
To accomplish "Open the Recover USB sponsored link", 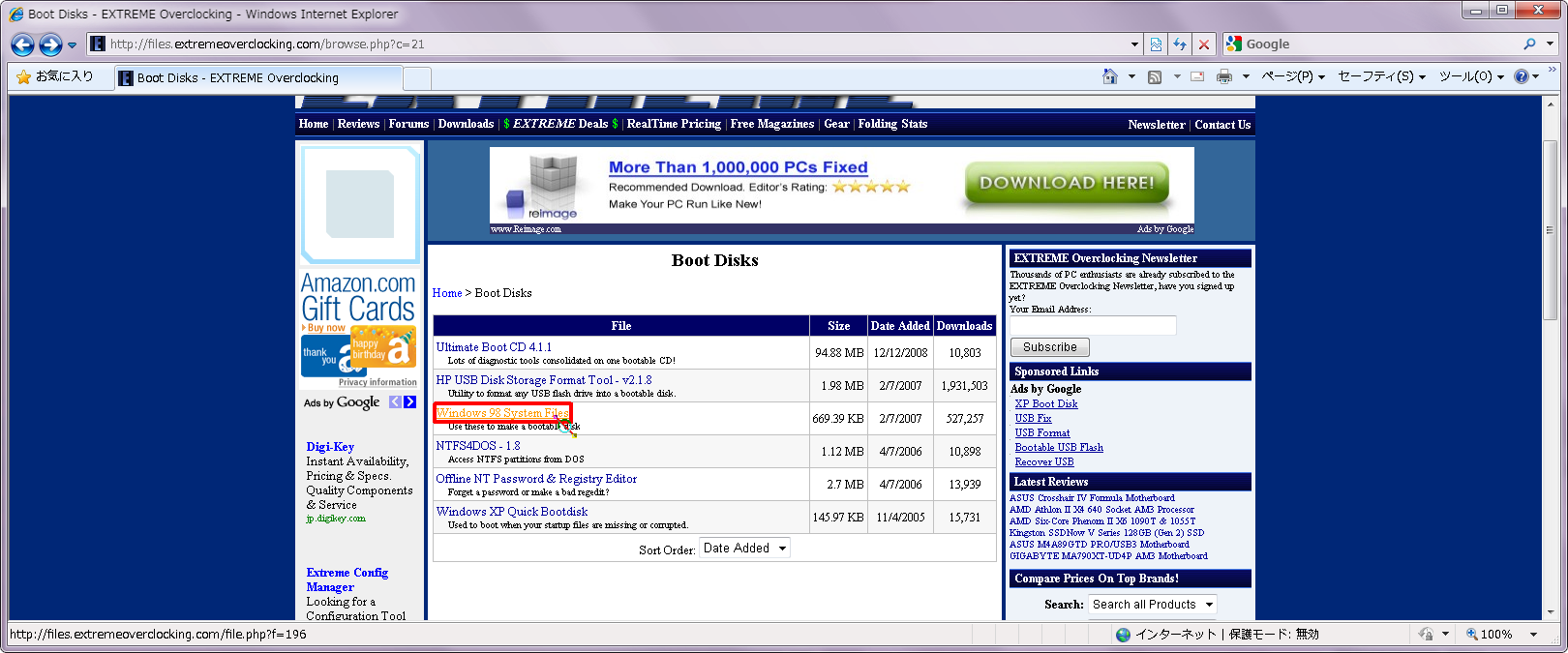I will pos(1044,462).
